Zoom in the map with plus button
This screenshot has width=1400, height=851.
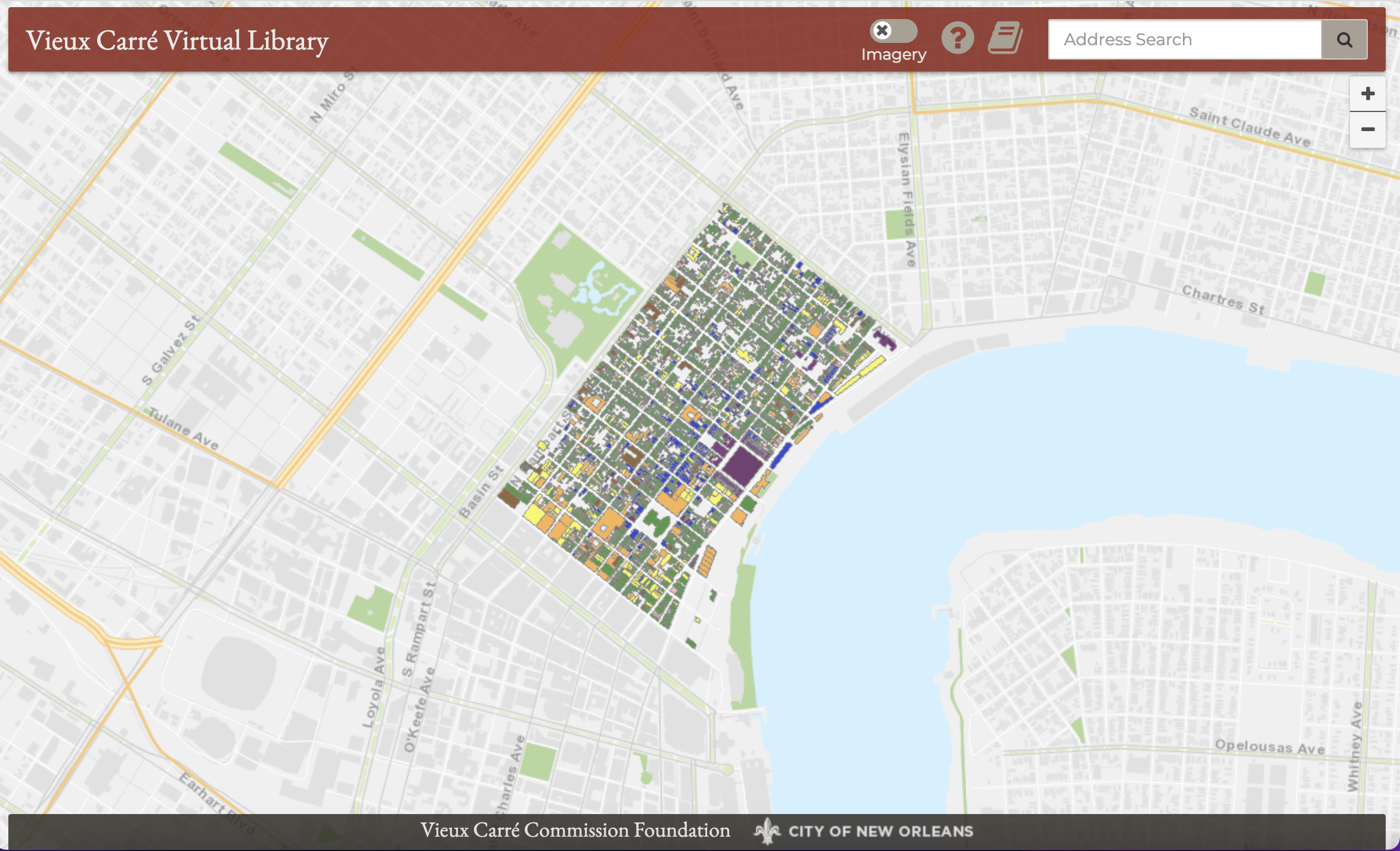[1368, 94]
